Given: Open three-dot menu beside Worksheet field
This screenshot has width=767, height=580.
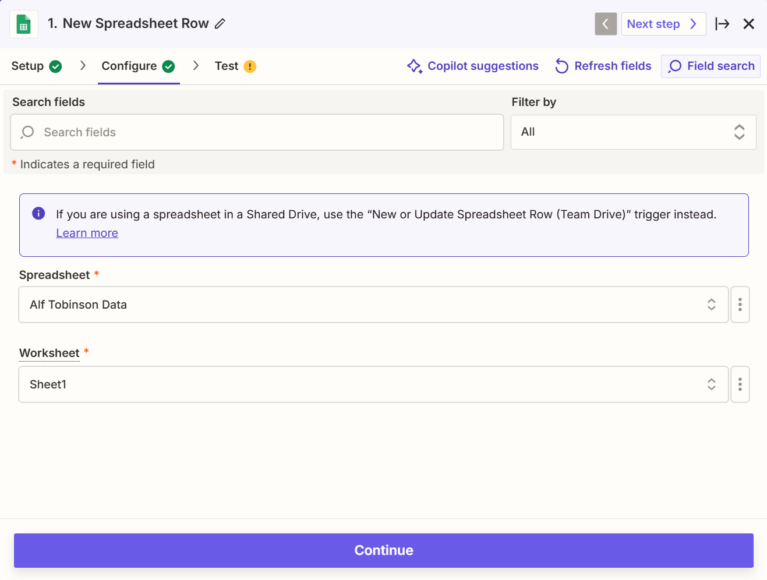Looking at the screenshot, I should [740, 384].
